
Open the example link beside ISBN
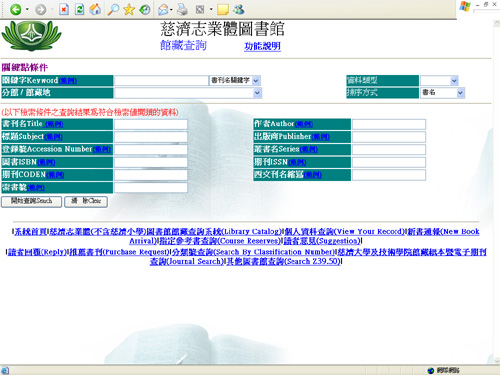pos(46,162)
